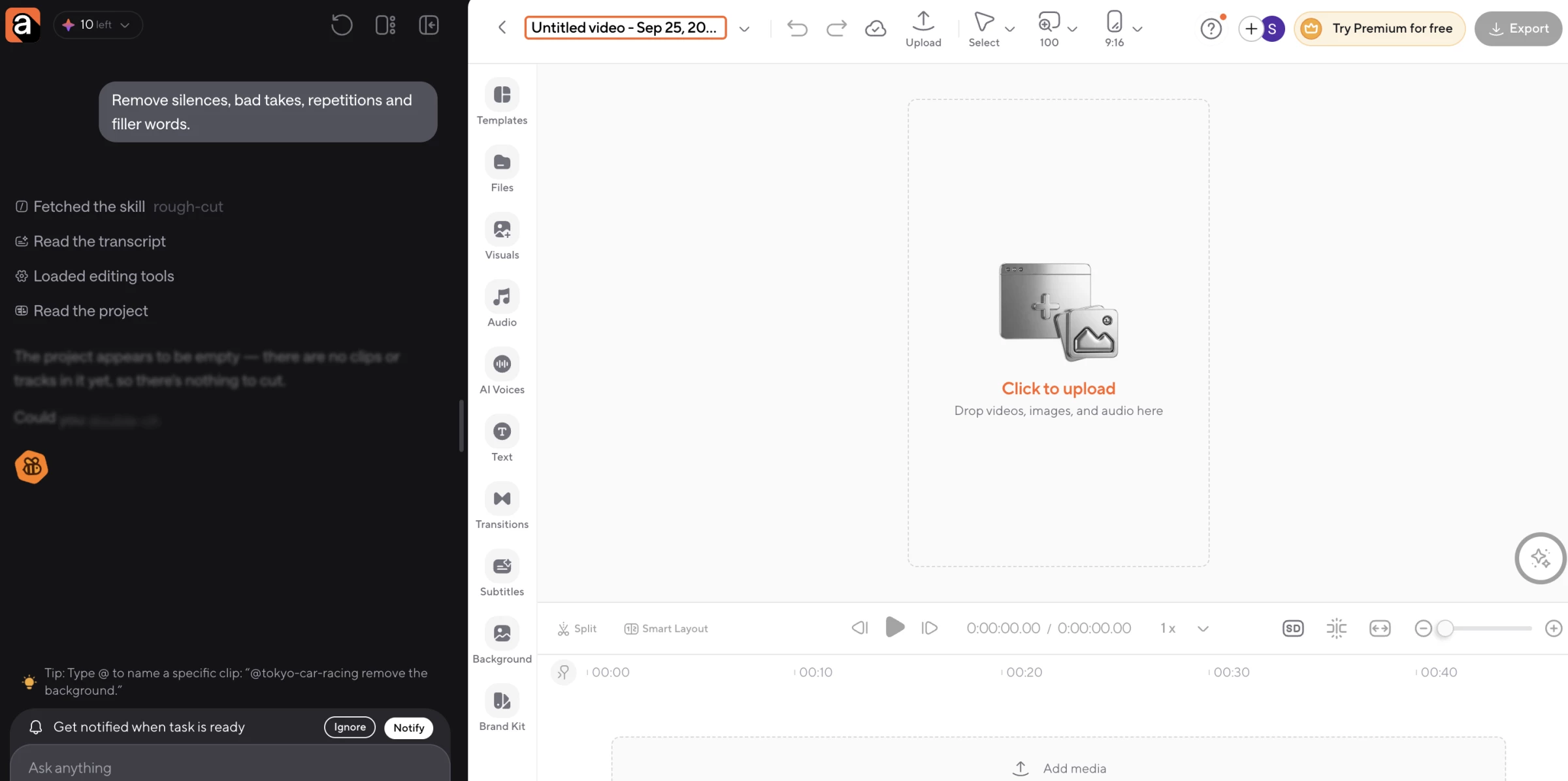The width and height of the screenshot is (1568, 781).
Task: Open the Visuals panel
Action: pos(502,237)
